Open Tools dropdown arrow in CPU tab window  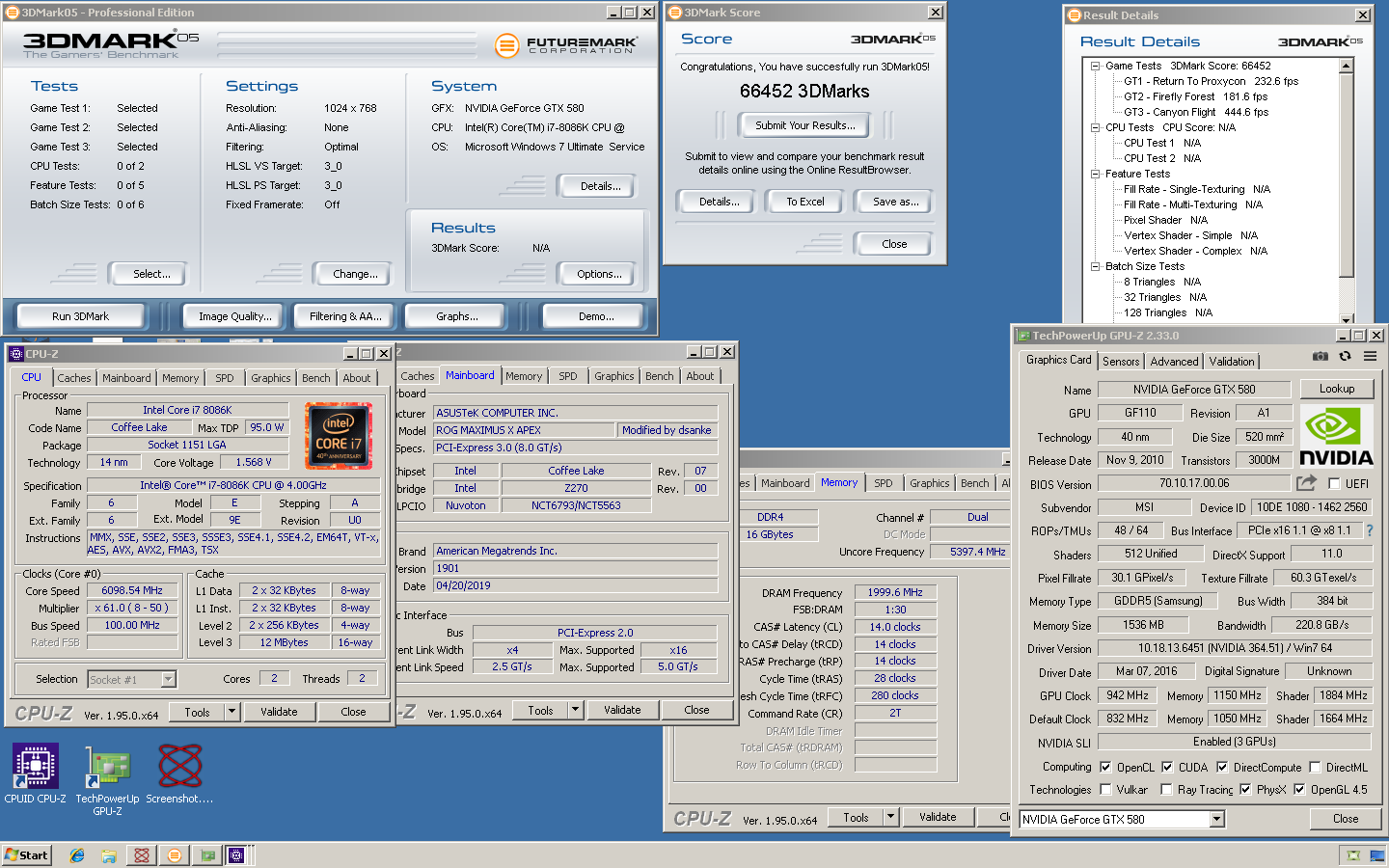pos(231,712)
